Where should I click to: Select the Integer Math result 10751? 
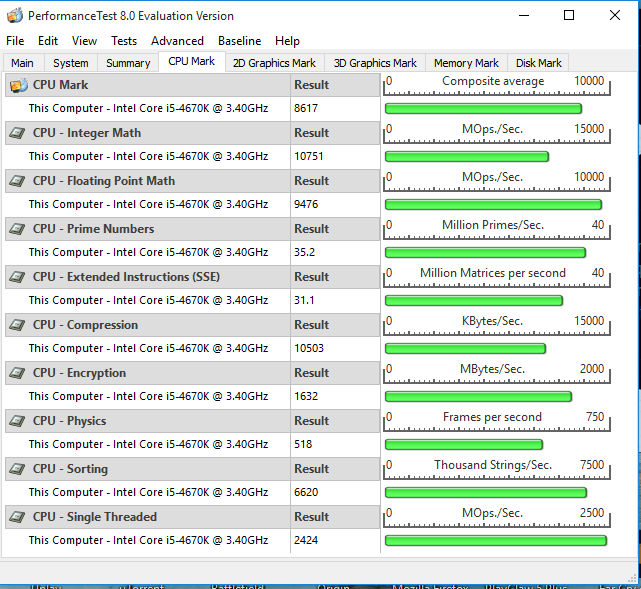[x=309, y=156]
